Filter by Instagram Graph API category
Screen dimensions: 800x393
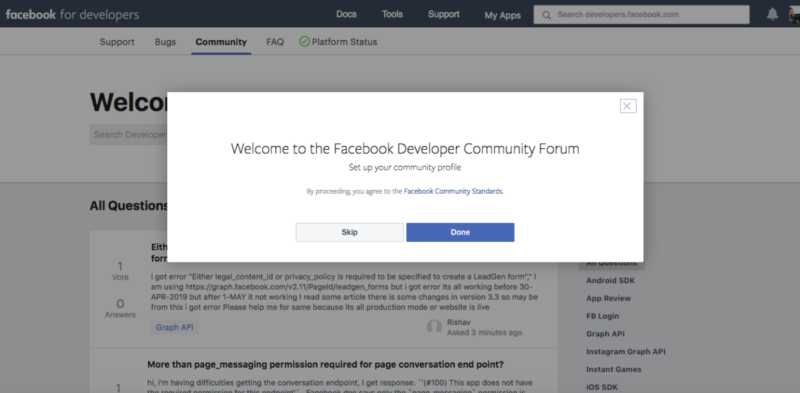(x=626, y=352)
